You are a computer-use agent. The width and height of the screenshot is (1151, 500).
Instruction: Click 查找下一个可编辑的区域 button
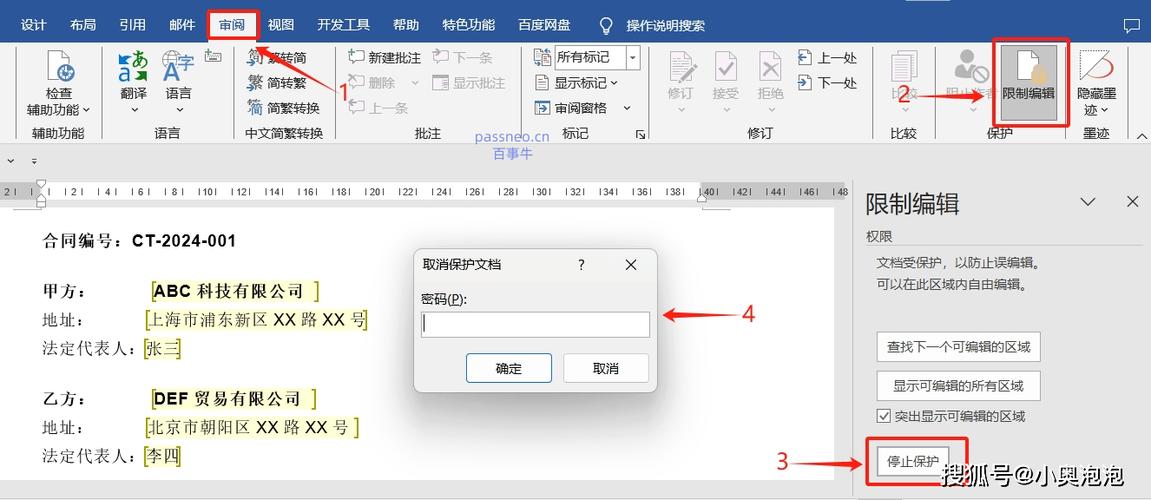click(x=959, y=347)
